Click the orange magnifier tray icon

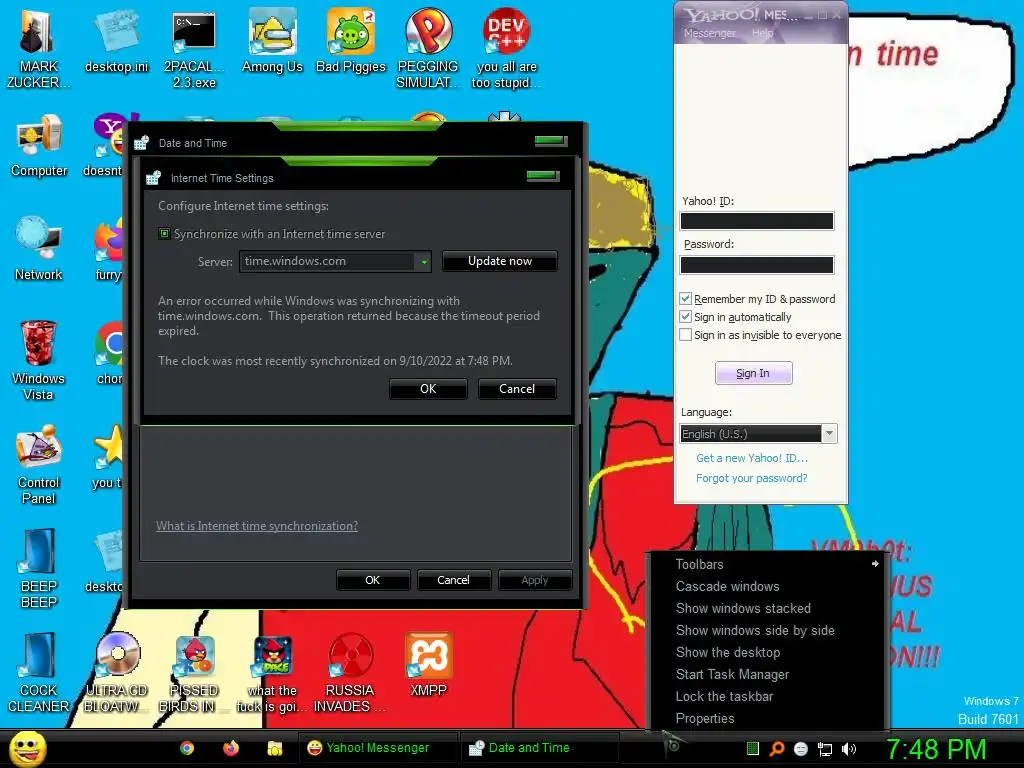(777, 749)
